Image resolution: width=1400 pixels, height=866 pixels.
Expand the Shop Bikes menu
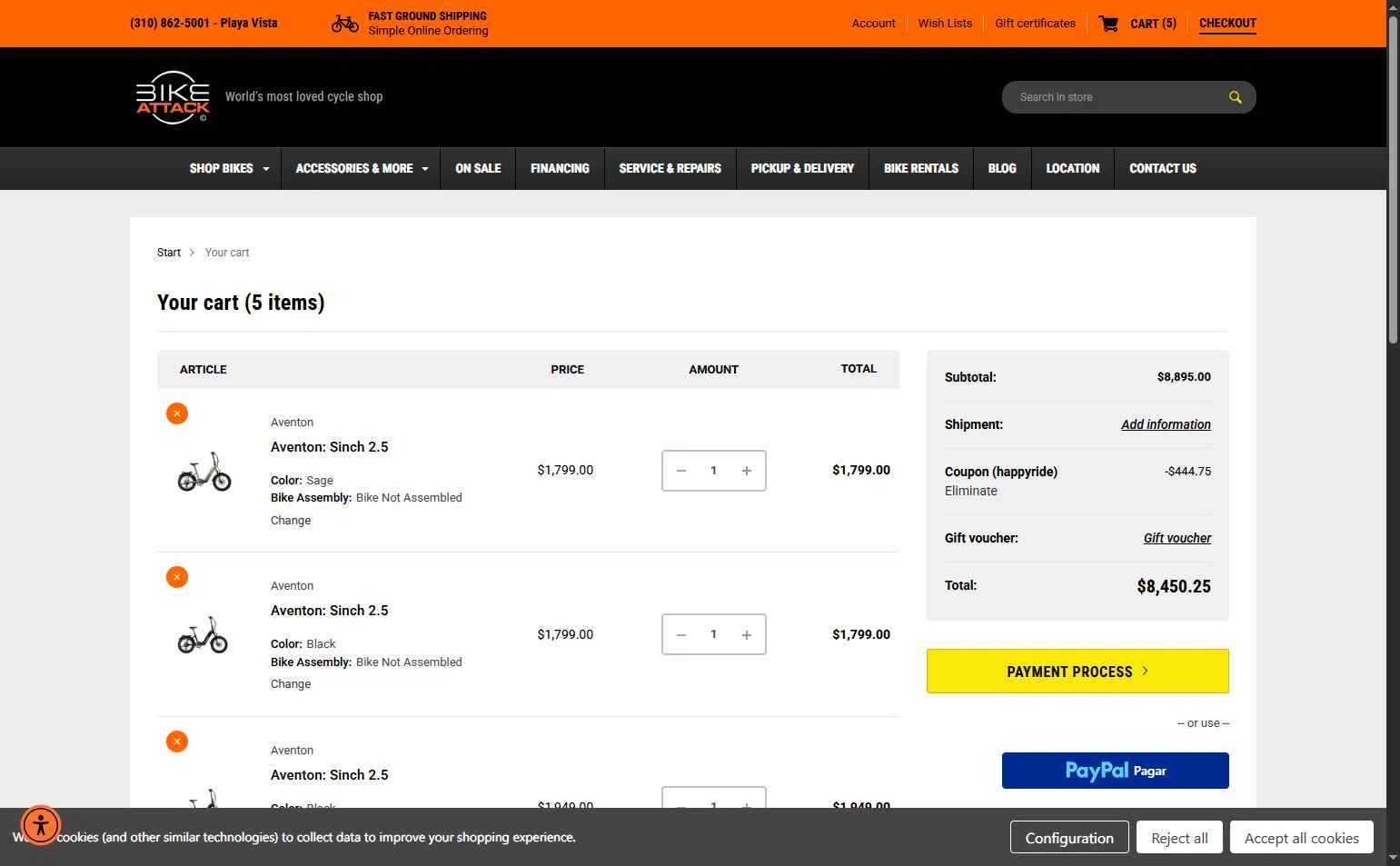[x=229, y=168]
